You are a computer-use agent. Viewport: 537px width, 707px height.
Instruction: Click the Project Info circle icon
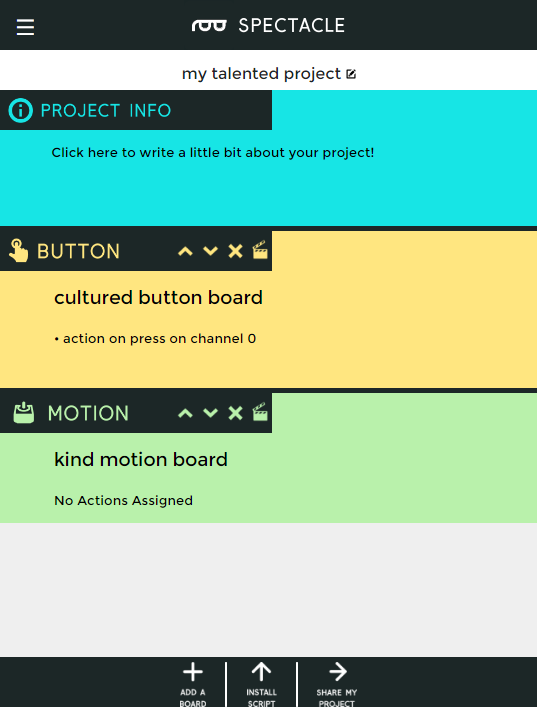[21, 110]
